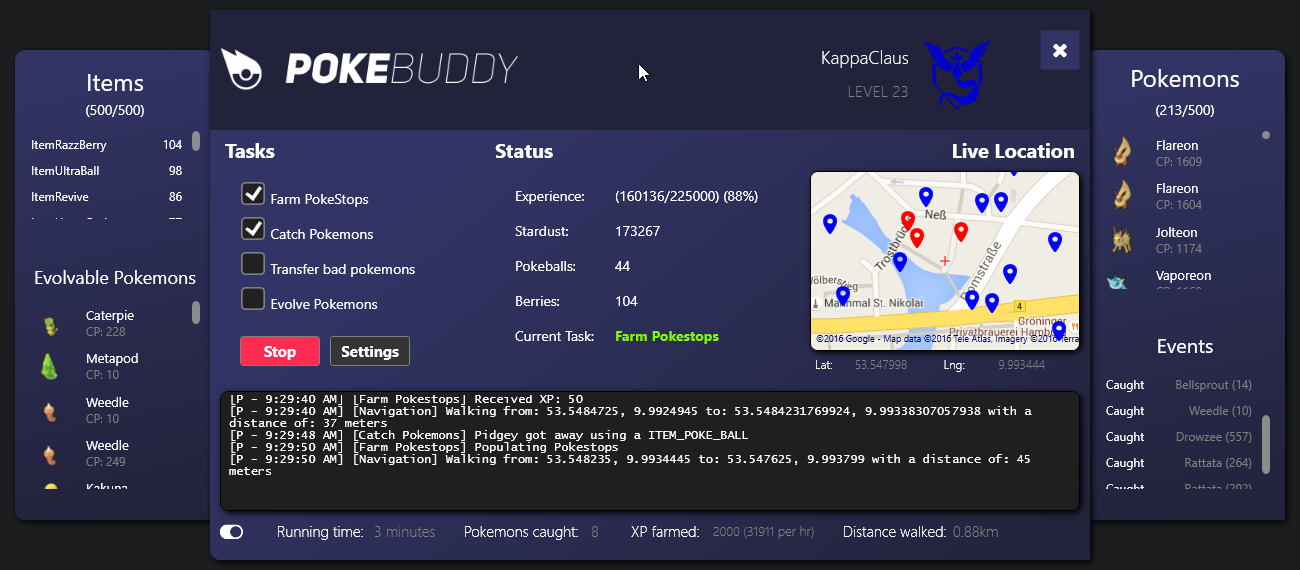This screenshot has width=1300, height=570.
Task: Click the Flareon icon with CP 1604
Action: [x=1123, y=195]
